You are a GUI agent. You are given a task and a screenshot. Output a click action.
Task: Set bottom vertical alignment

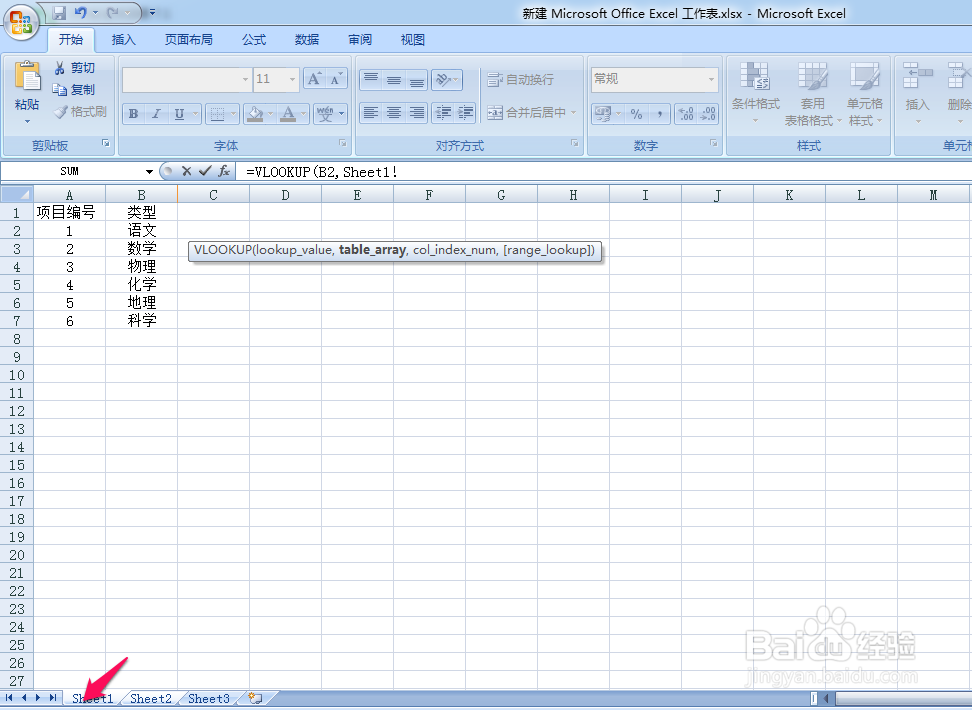[417, 79]
